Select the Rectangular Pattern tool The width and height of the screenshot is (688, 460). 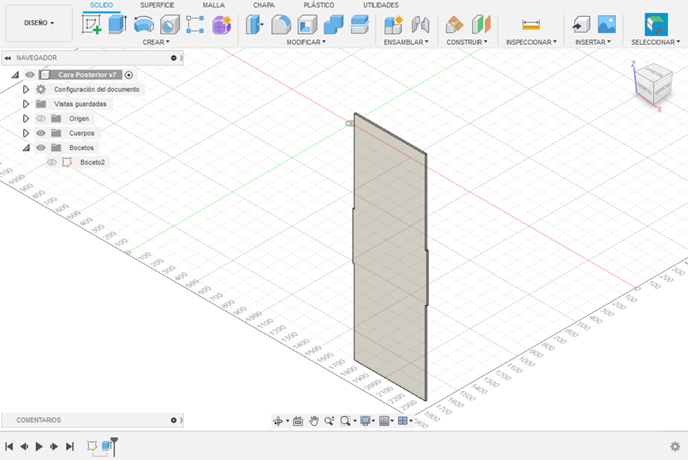195,24
